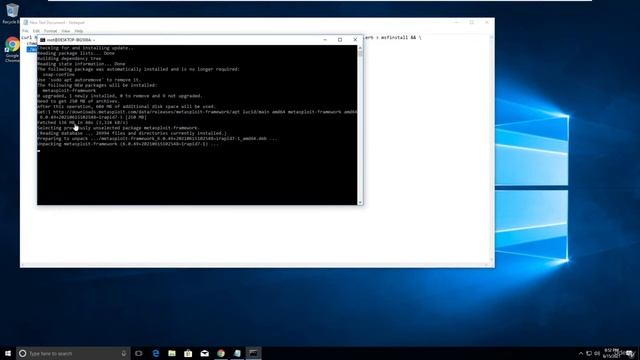Viewport: 640px width, 360px height.
Task: Maximize the terminal window
Action: tap(340, 40)
